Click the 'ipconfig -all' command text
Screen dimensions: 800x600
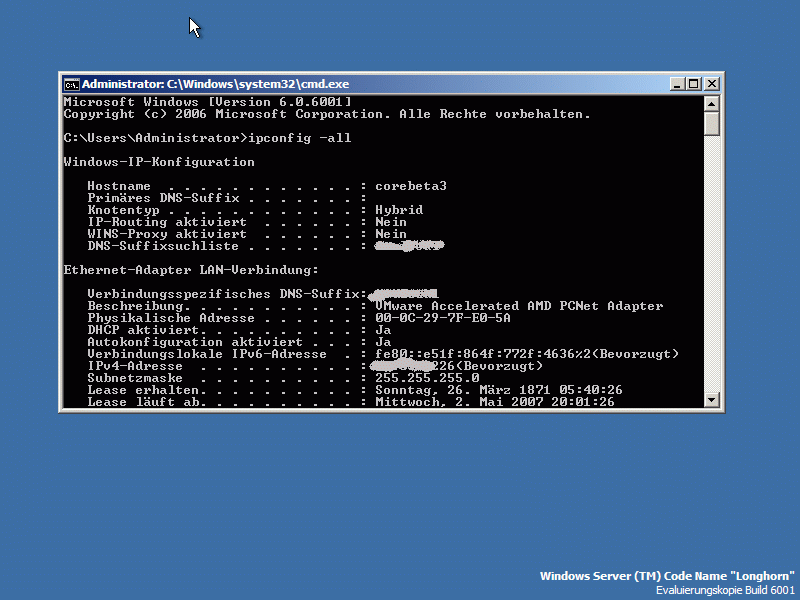click(x=300, y=138)
